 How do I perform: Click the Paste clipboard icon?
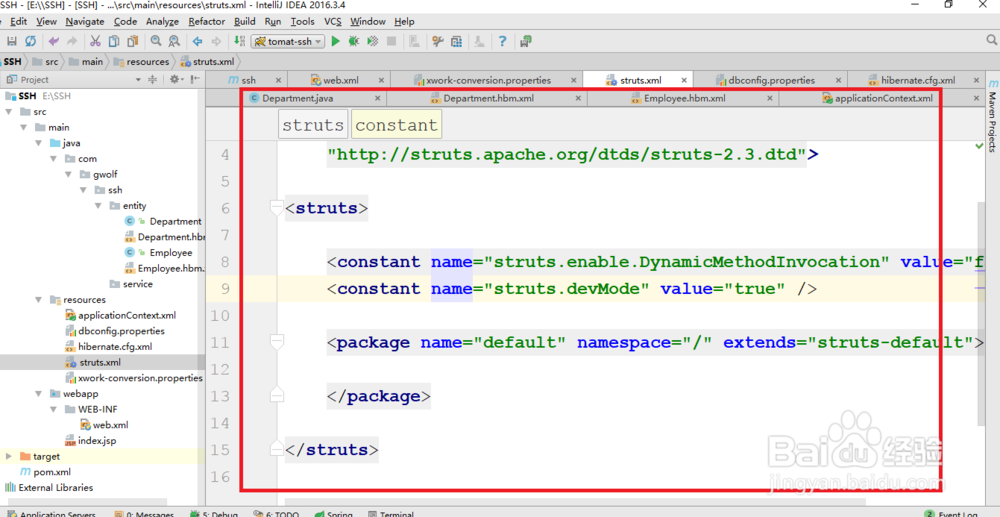coord(133,41)
